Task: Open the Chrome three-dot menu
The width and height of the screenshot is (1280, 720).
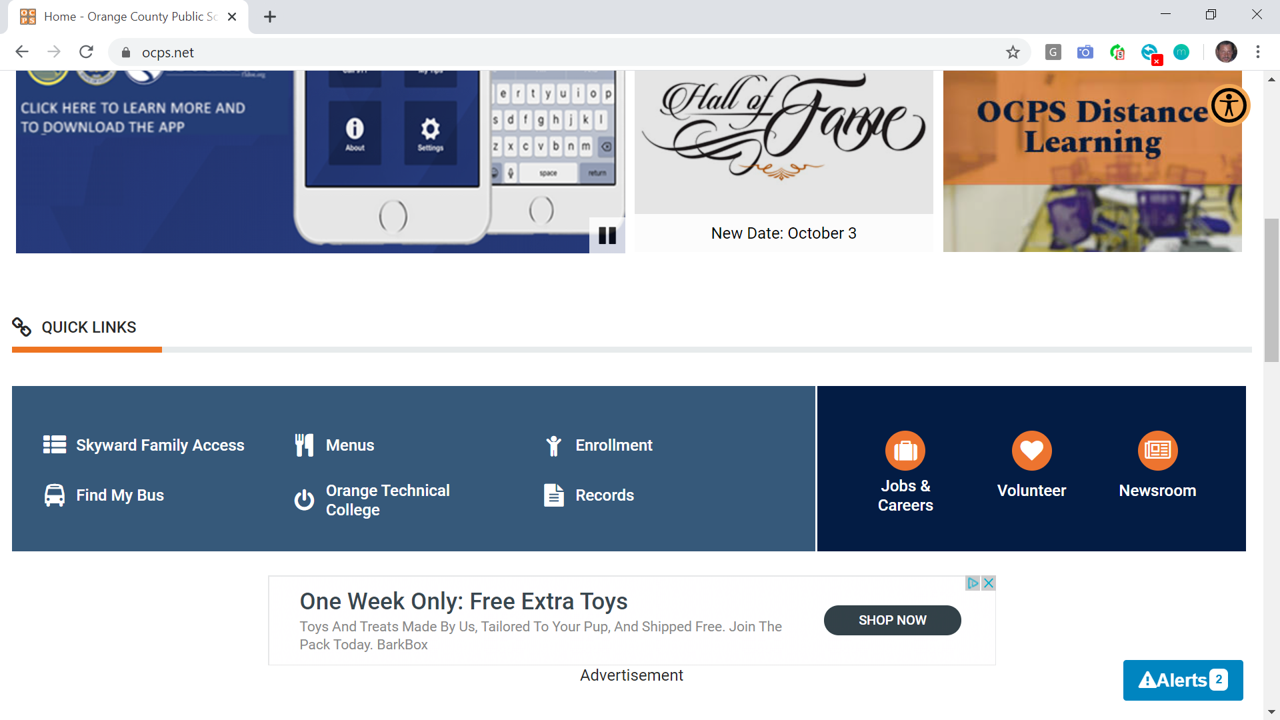Action: (x=1258, y=52)
